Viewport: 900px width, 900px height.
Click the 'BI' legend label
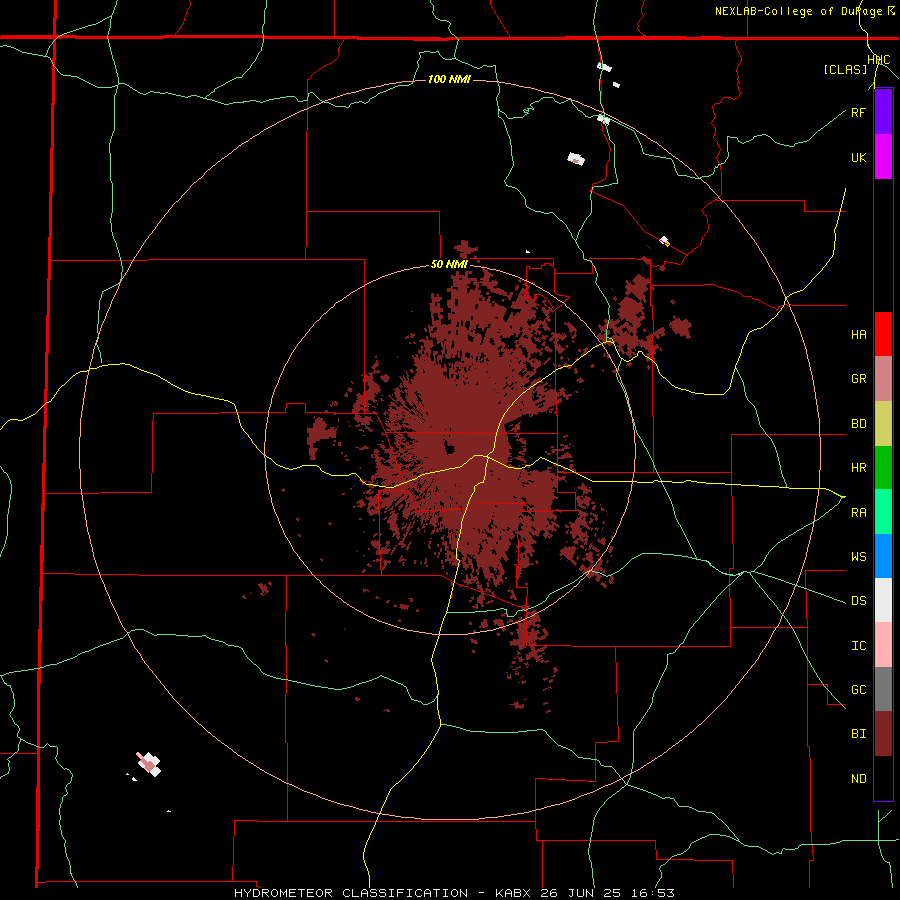[x=858, y=734]
